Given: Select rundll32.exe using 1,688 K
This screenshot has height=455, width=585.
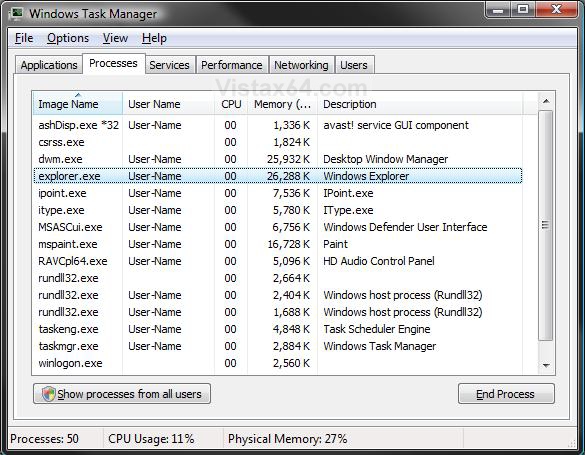Looking at the screenshot, I should click(x=278, y=312).
